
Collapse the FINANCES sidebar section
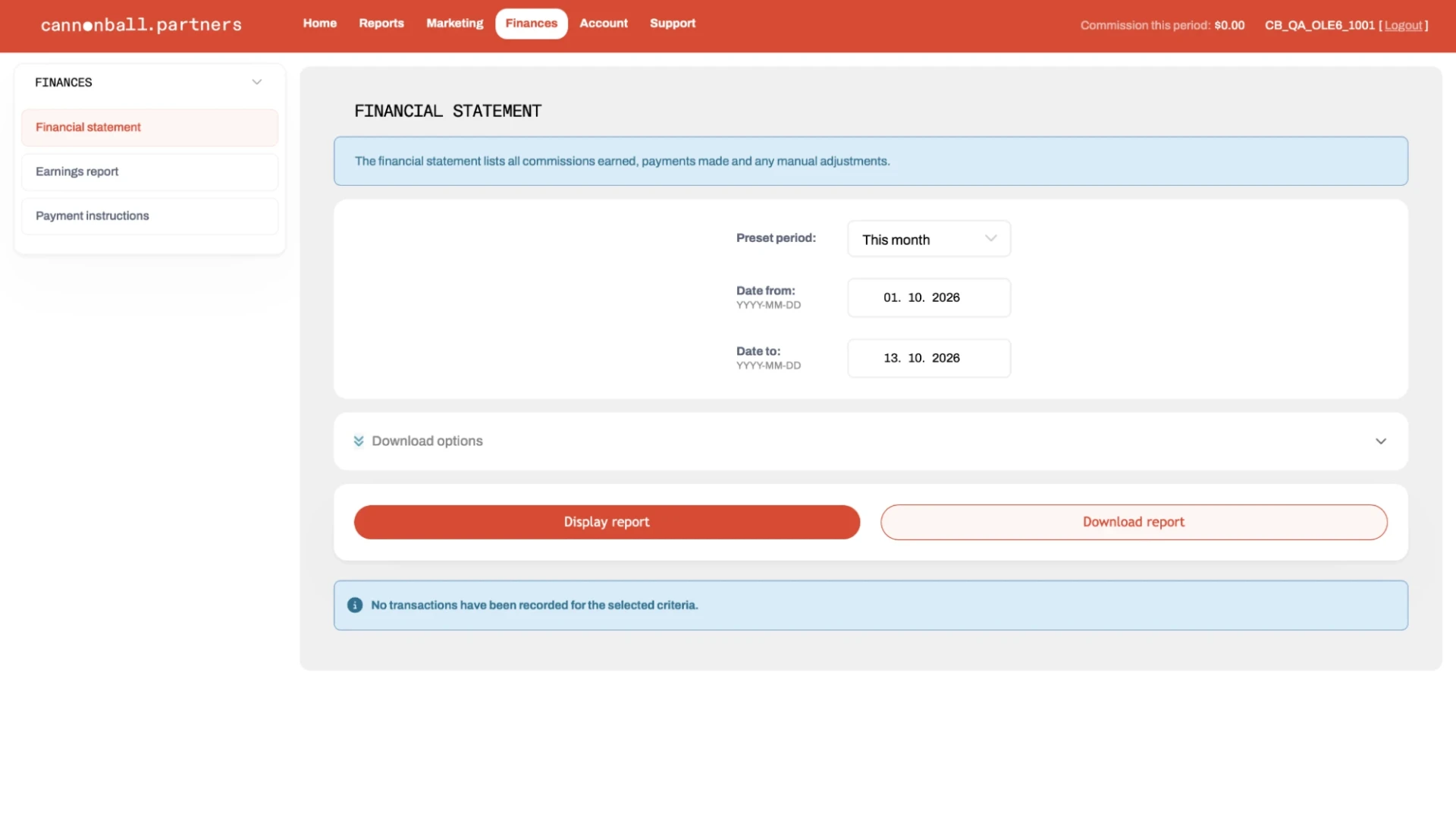[256, 82]
